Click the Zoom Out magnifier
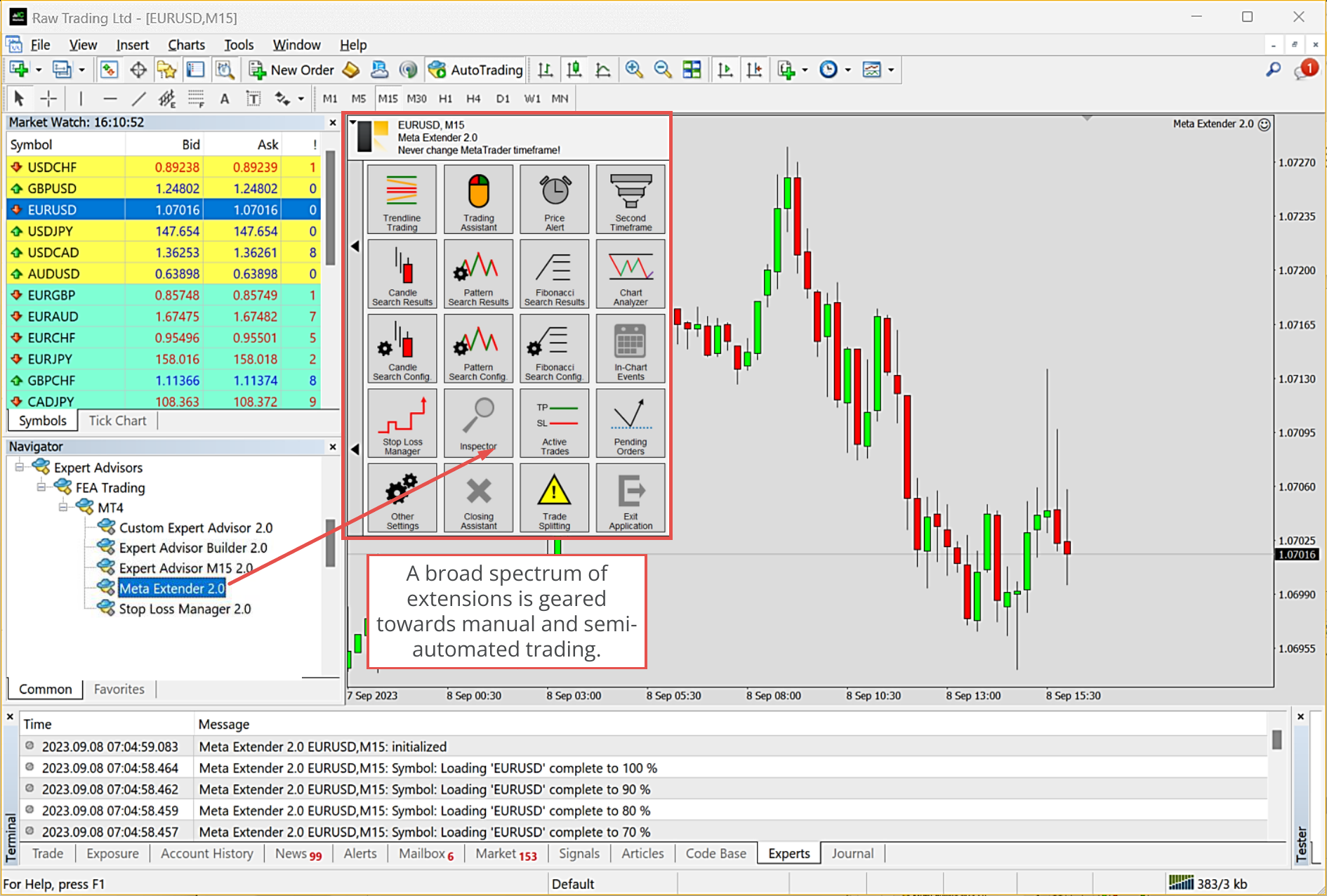Image resolution: width=1327 pixels, height=896 pixels. click(x=662, y=70)
